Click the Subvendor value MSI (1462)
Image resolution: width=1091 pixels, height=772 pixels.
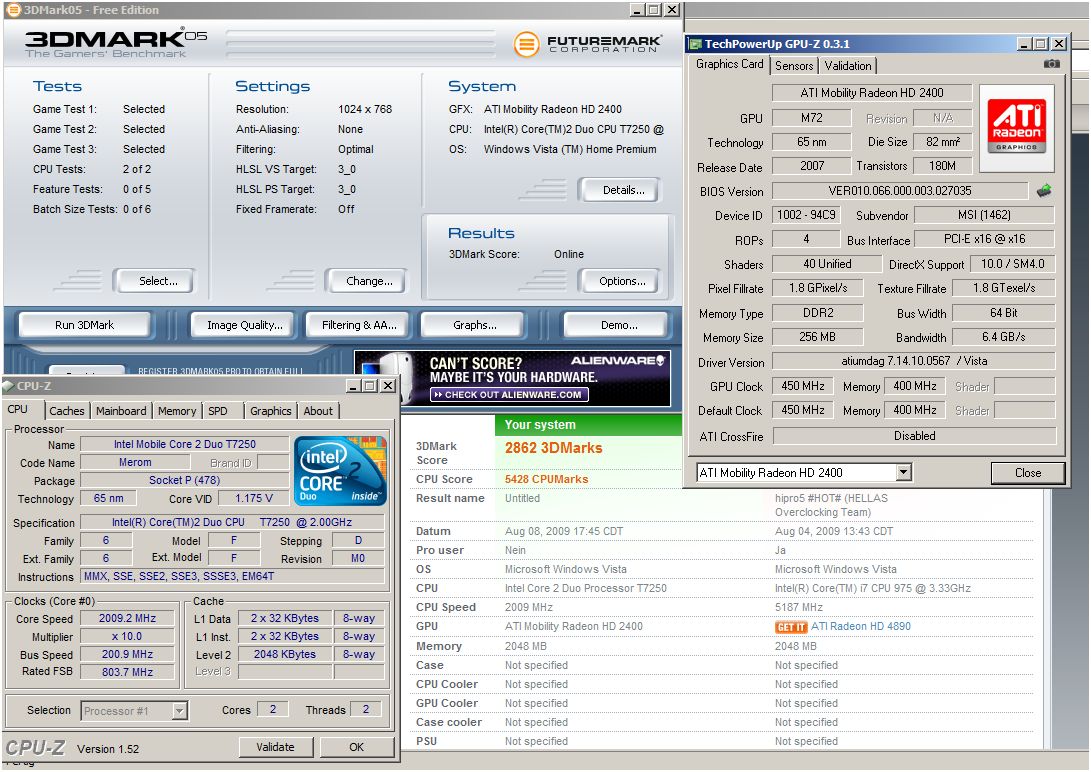[x=984, y=215]
